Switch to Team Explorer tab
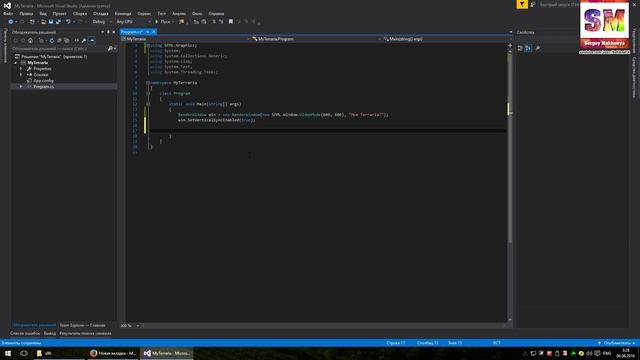Image resolution: width=640 pixels, height=360 pixels. point(82,325)
